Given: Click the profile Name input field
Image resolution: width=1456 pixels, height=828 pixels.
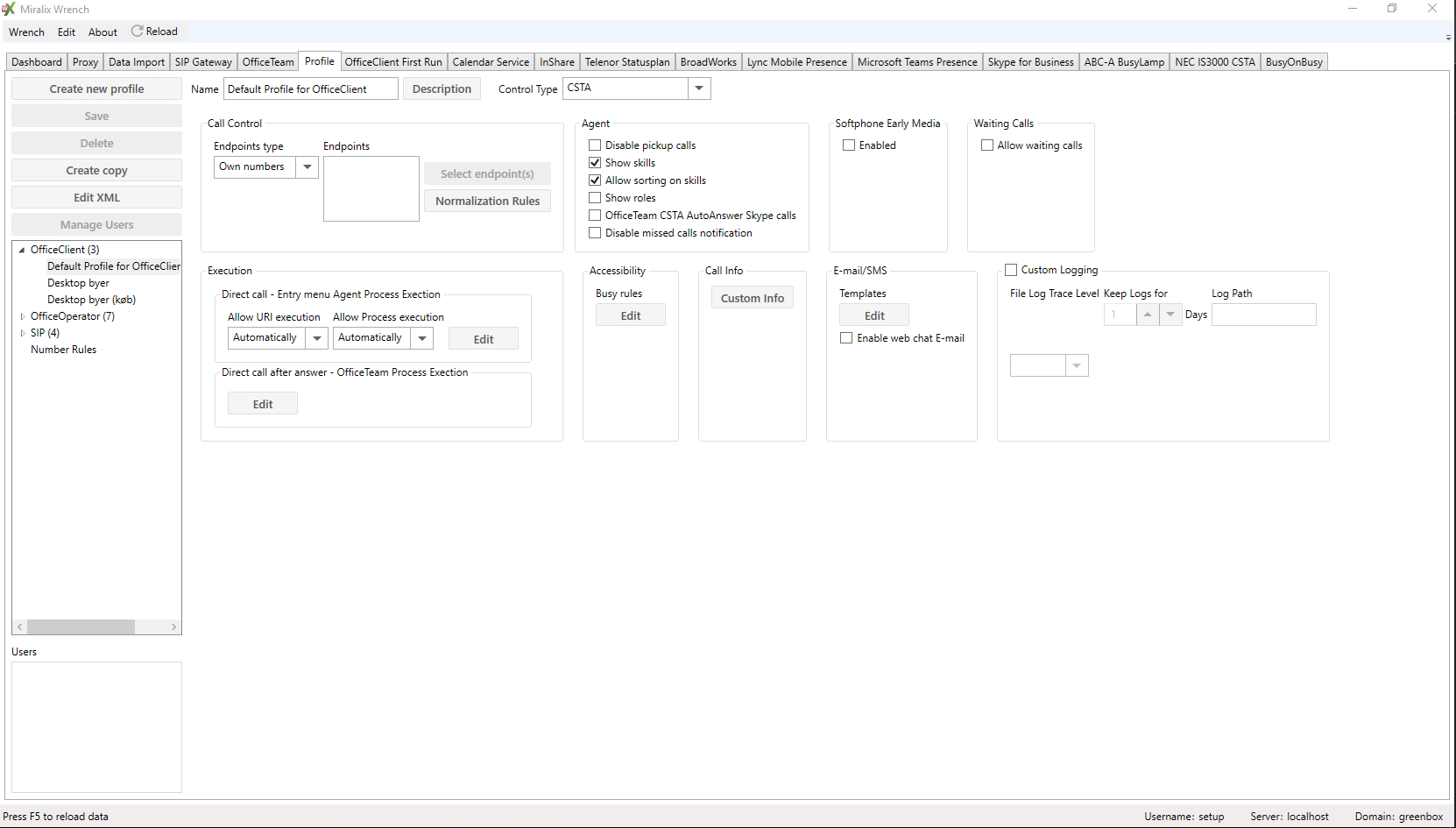Looking at the screenshot, I should click(310, 89).
